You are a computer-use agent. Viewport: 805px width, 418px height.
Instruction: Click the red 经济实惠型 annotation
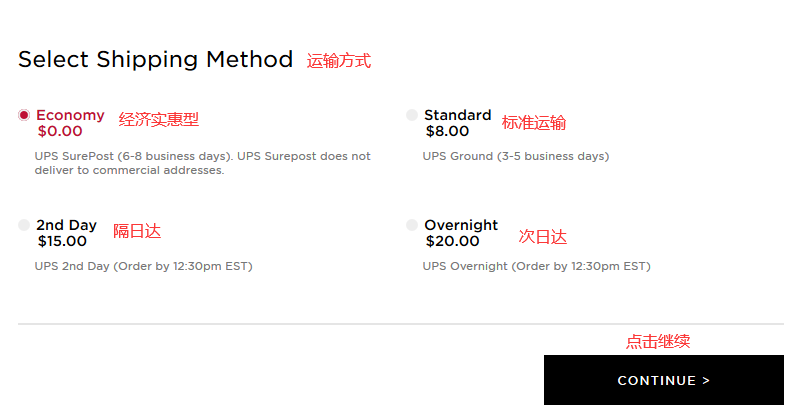point(159,119)
